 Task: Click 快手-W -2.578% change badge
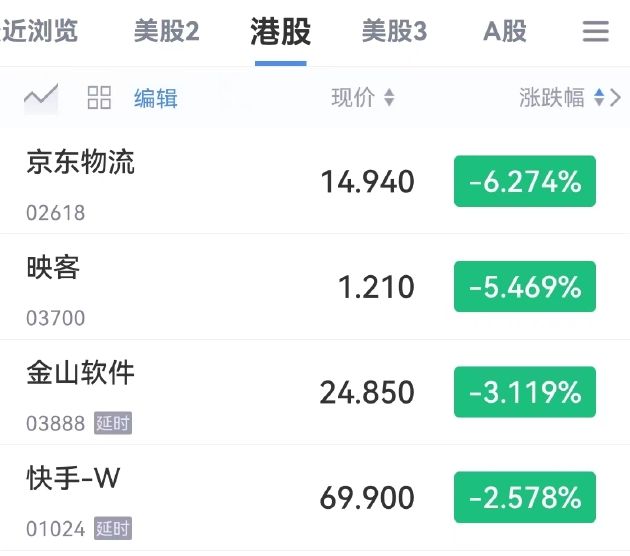tap(524, 497)
